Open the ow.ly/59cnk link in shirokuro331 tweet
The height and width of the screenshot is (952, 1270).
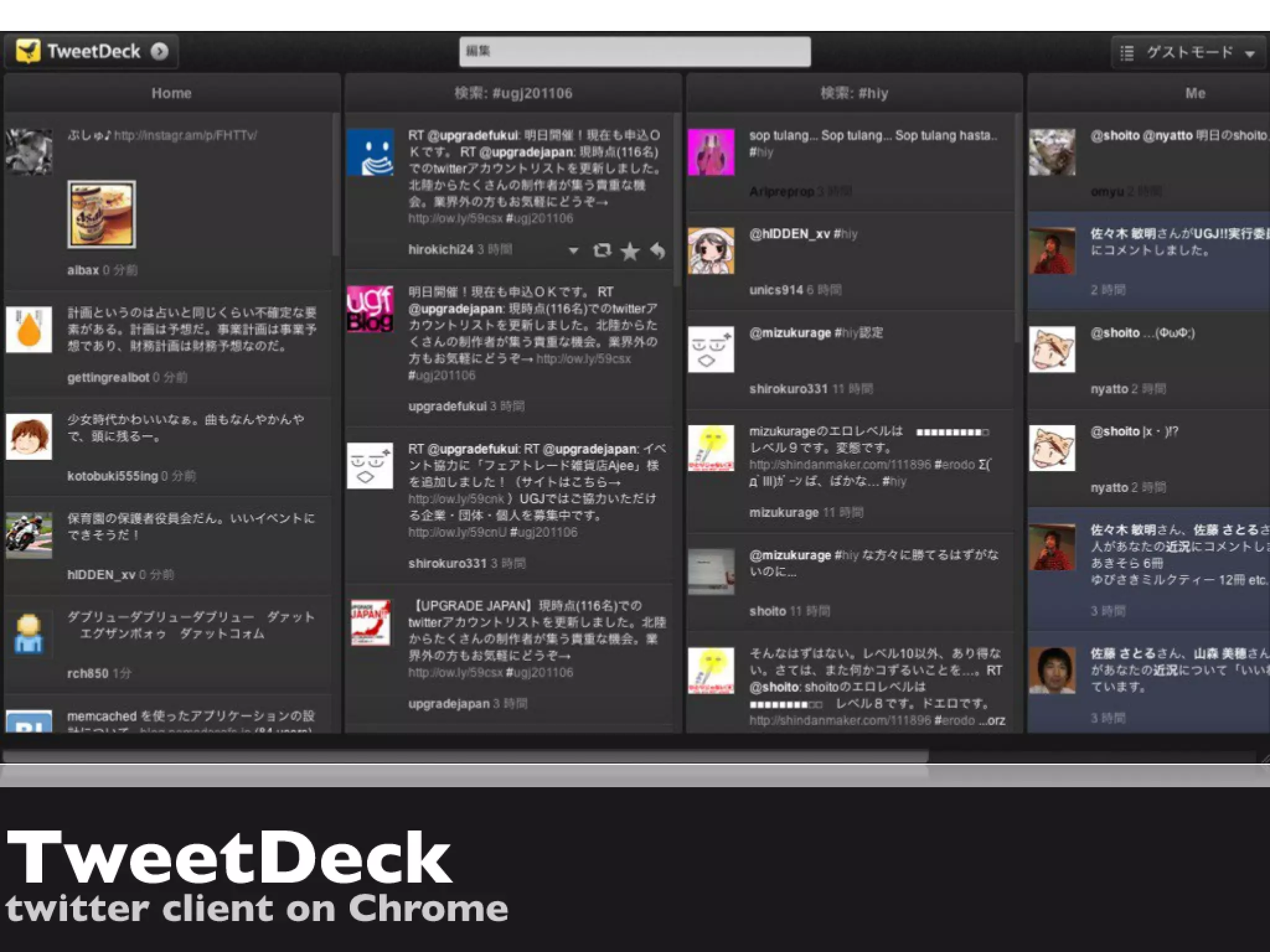(456, 499)
